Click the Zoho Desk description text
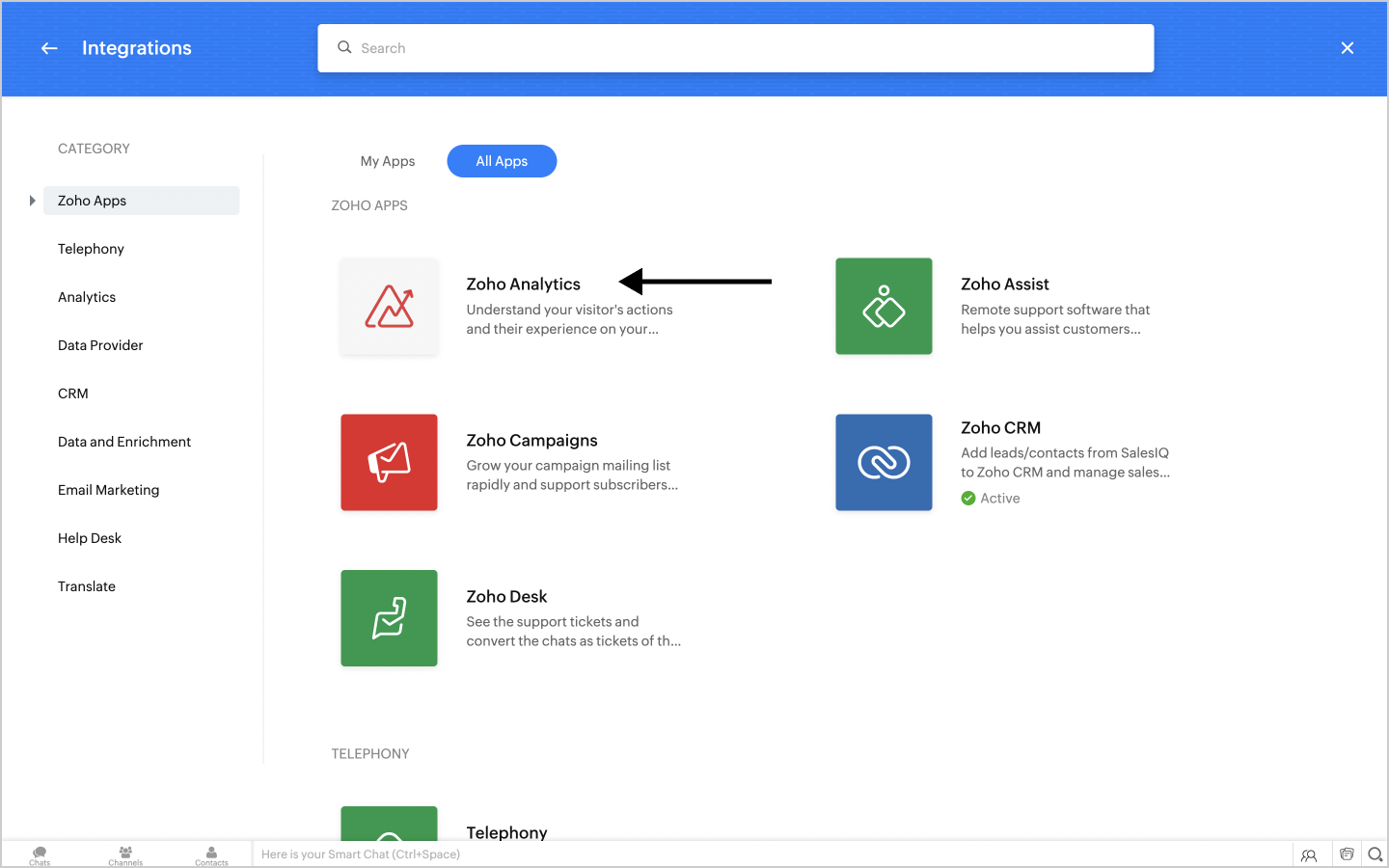The width and height of the screenshot is (1389, 868). (574, 632)
